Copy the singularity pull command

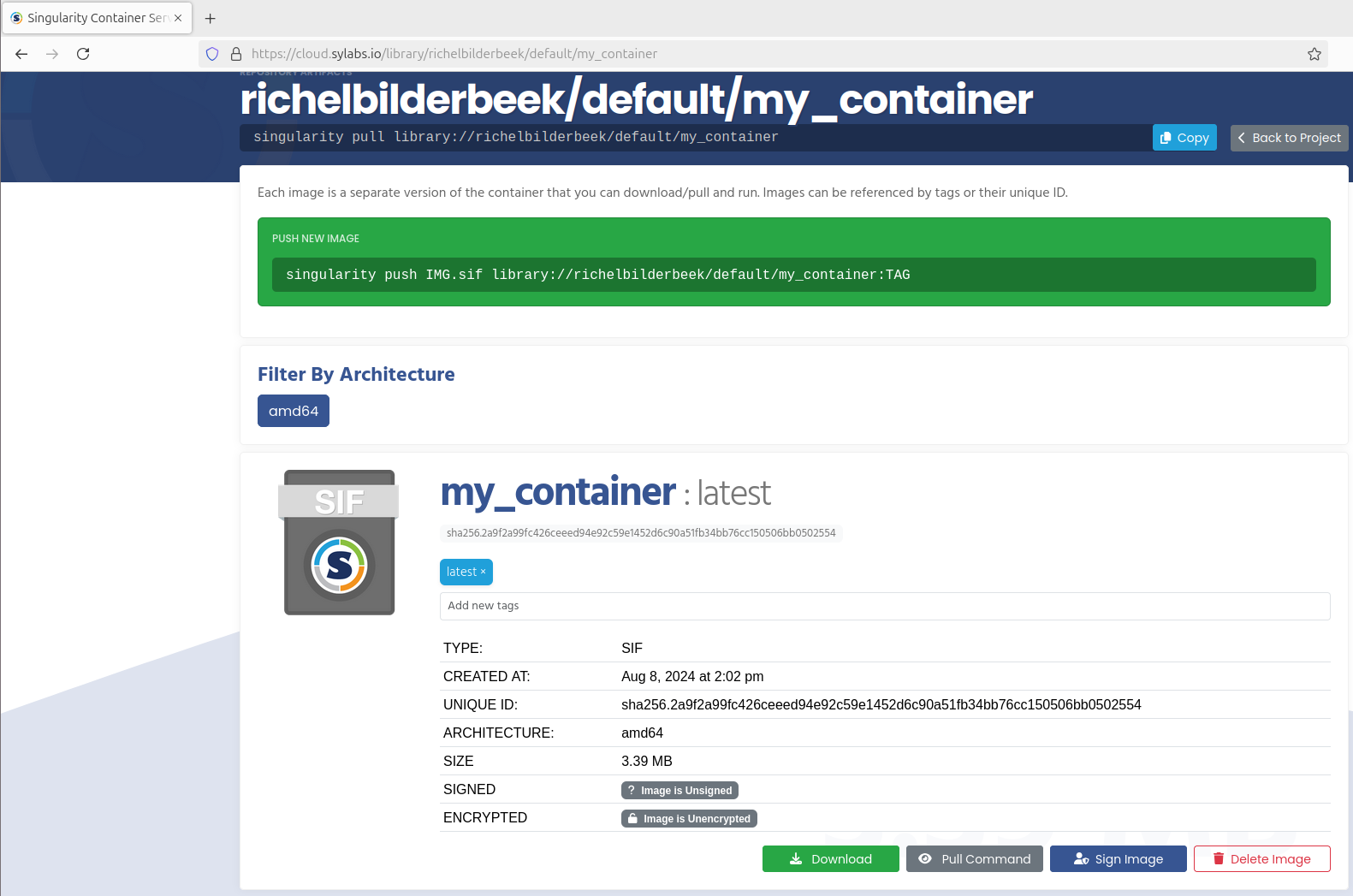tap(1184, 138)
